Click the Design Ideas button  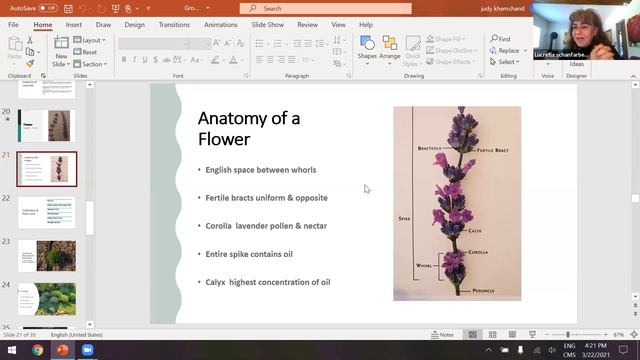point(576,64)
